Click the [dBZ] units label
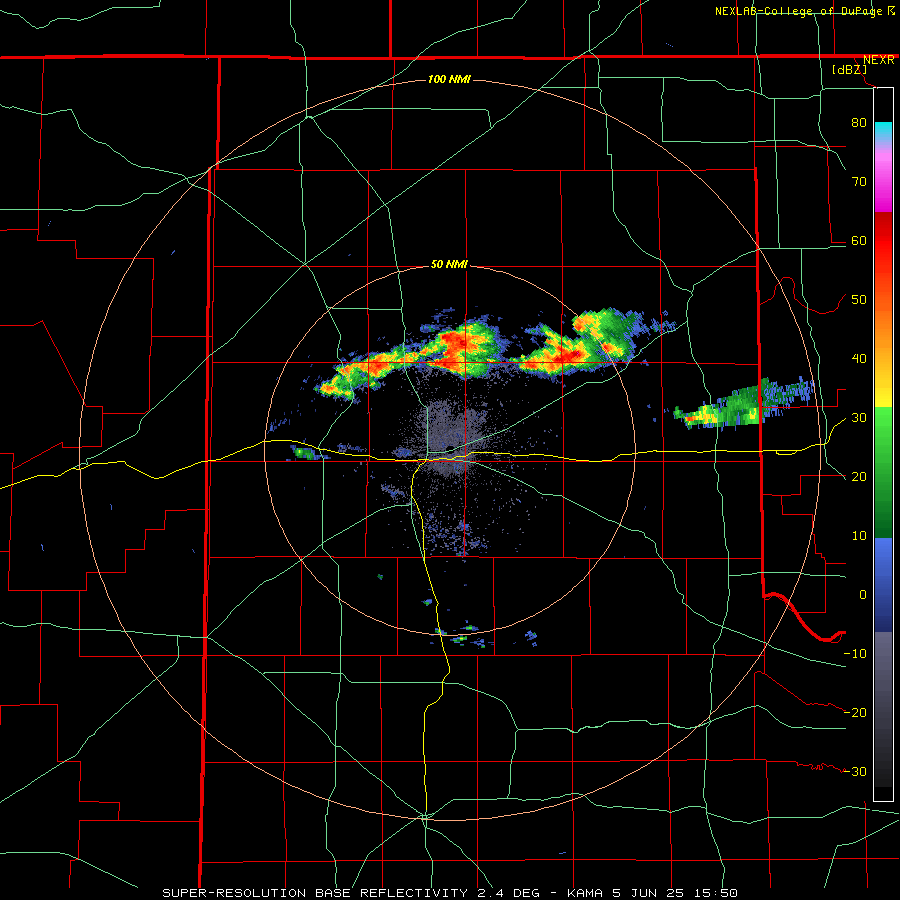The width and height of the screenshot is (900, 900). 849,70
